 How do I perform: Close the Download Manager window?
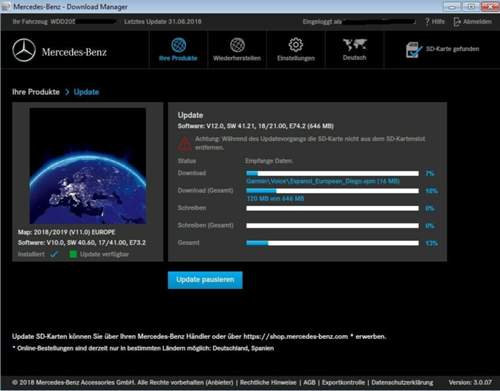coord(490,6)
